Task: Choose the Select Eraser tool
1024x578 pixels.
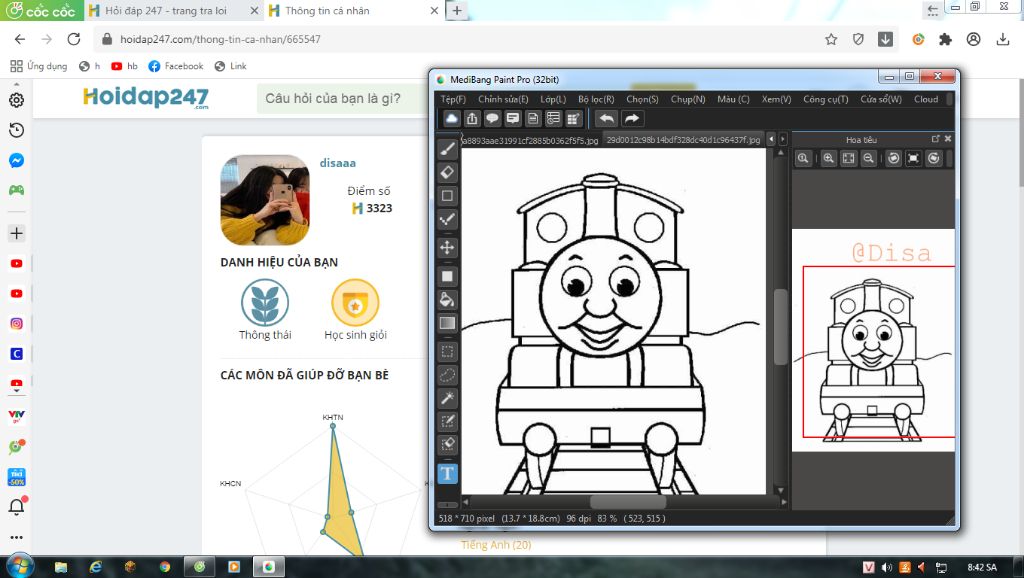Action: 447,445
